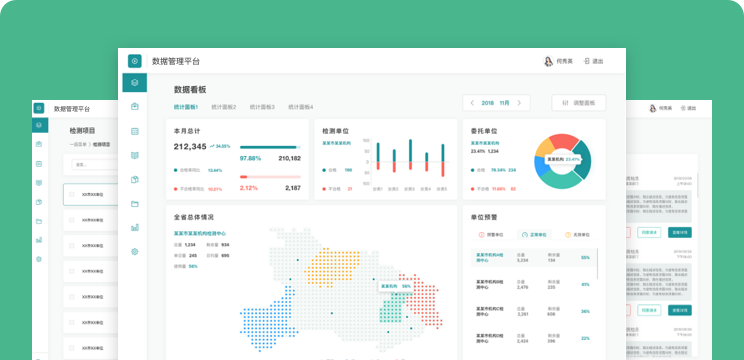The width and height of the screenshot is (744, 360).
Task: Tick the third XX市XX单位 row checkbox
Action: point(72,246)
